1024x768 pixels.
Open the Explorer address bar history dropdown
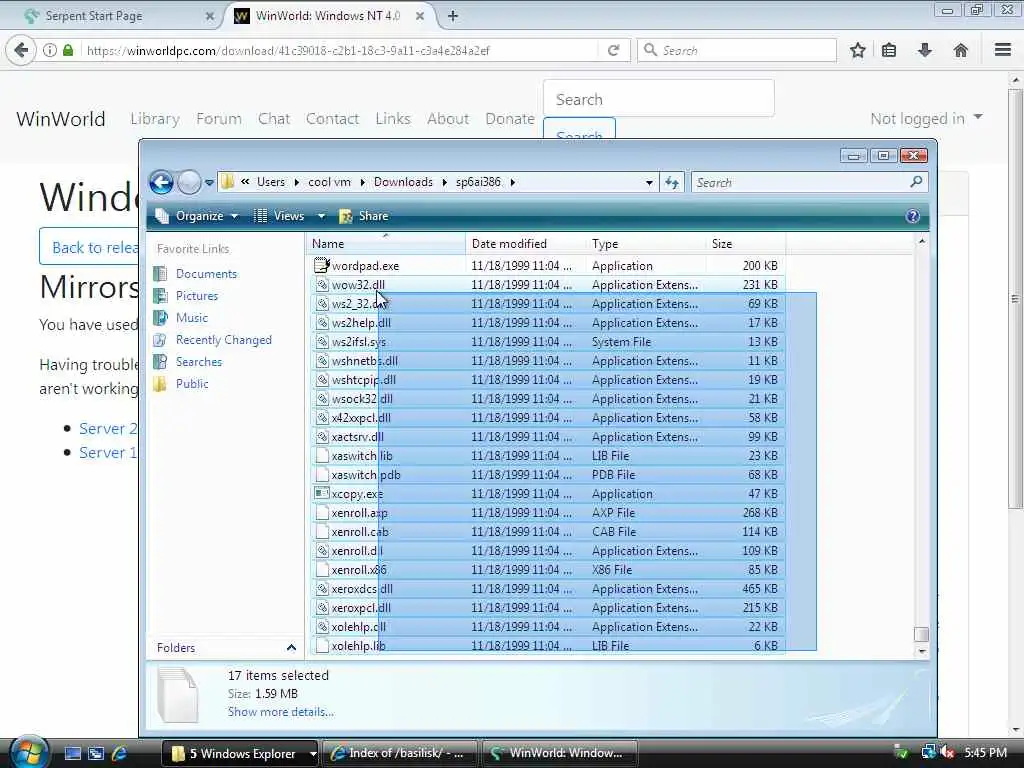(649, 183)
